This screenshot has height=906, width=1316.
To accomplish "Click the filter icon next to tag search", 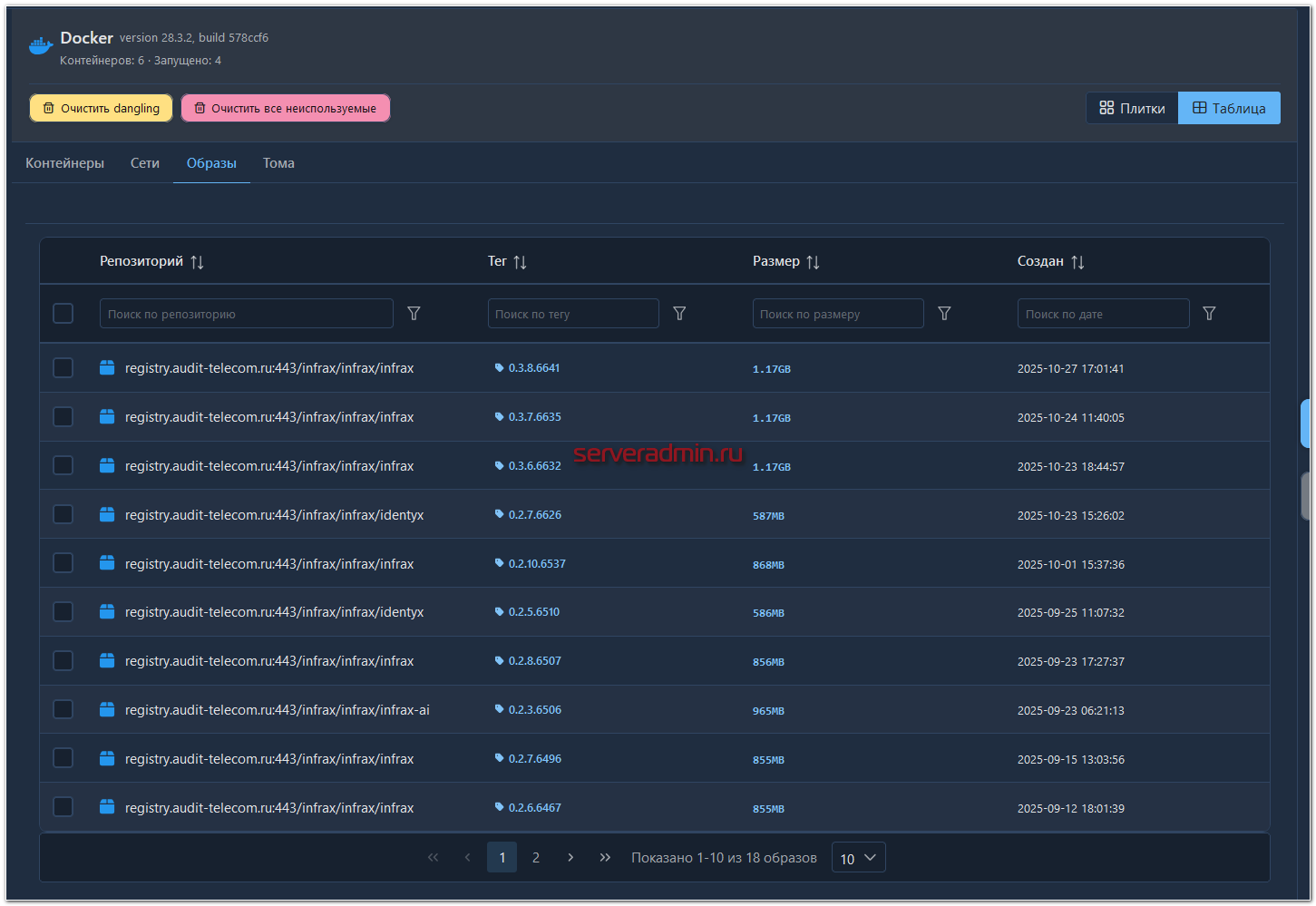I will (679, 313).
